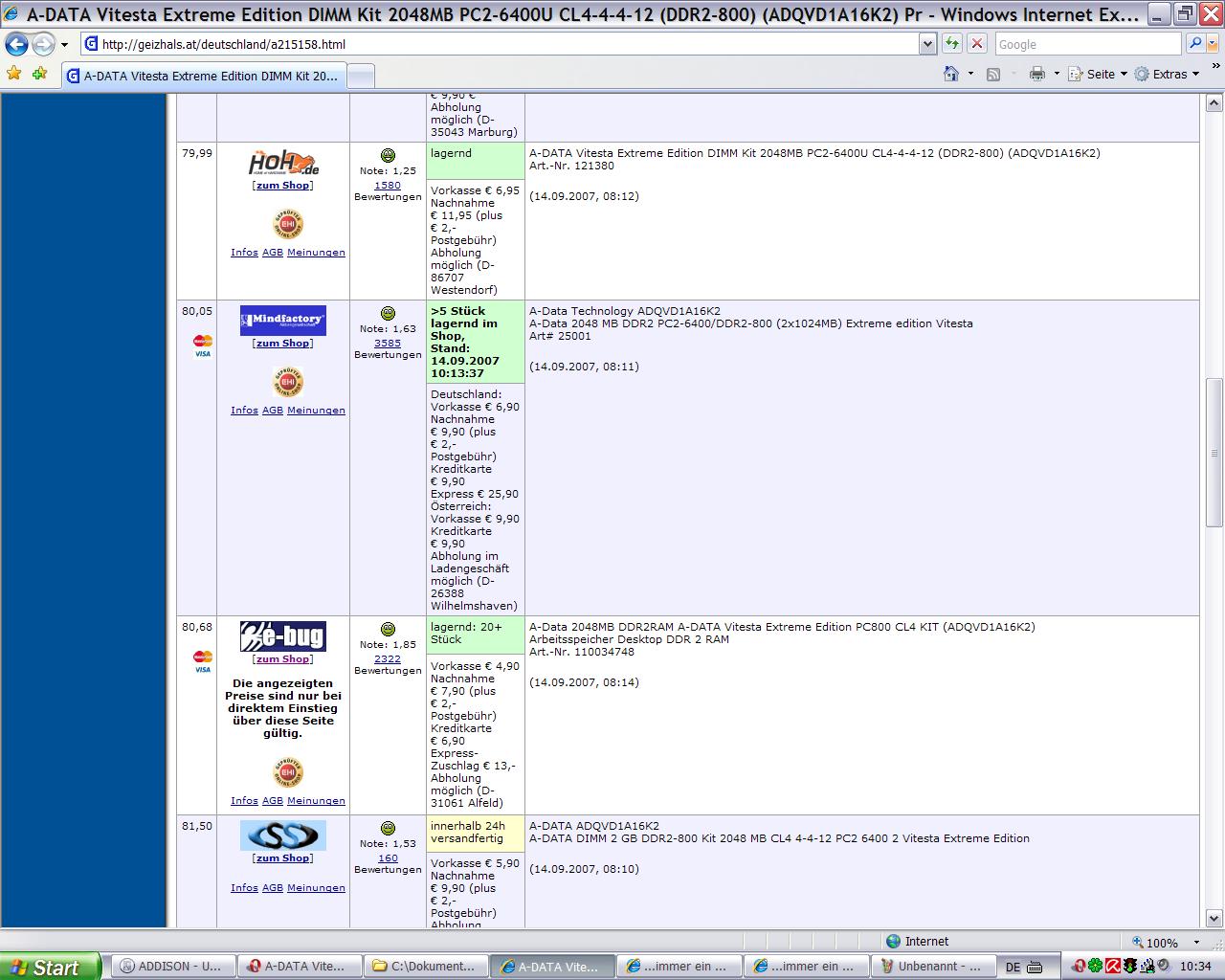Add to Favorites with the star-plus icon

pyautogui.click(x=39, y=74)
